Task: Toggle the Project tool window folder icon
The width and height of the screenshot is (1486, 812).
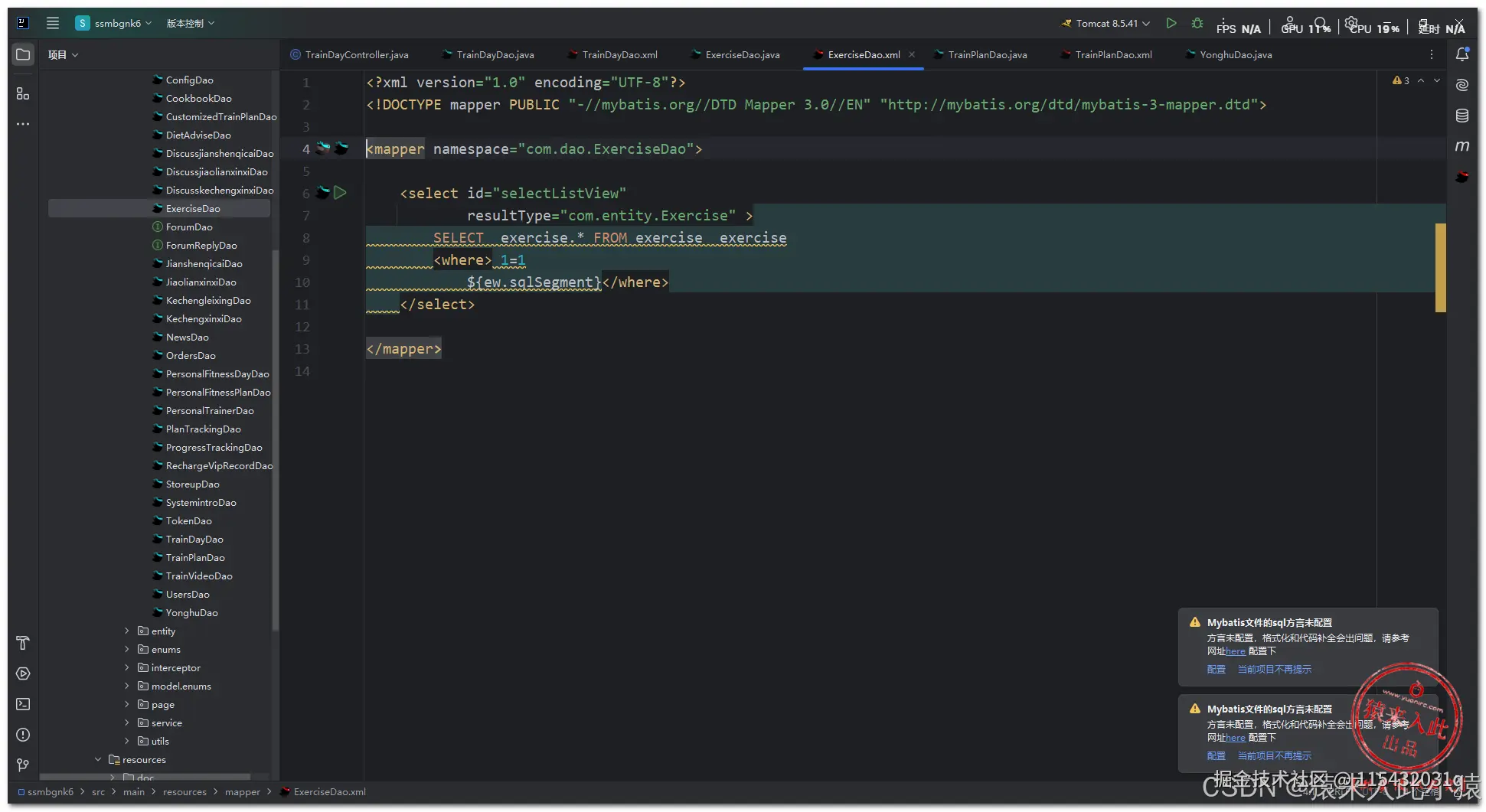Action: coord(23,55)
